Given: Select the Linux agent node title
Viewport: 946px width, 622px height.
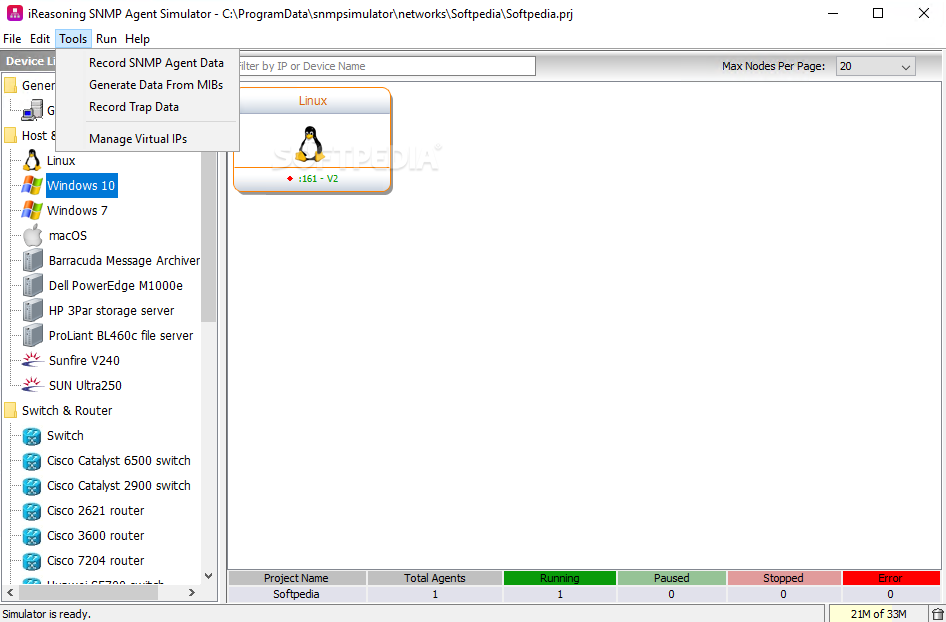Looking at the screenshot, I should click(x=313, y=101).
